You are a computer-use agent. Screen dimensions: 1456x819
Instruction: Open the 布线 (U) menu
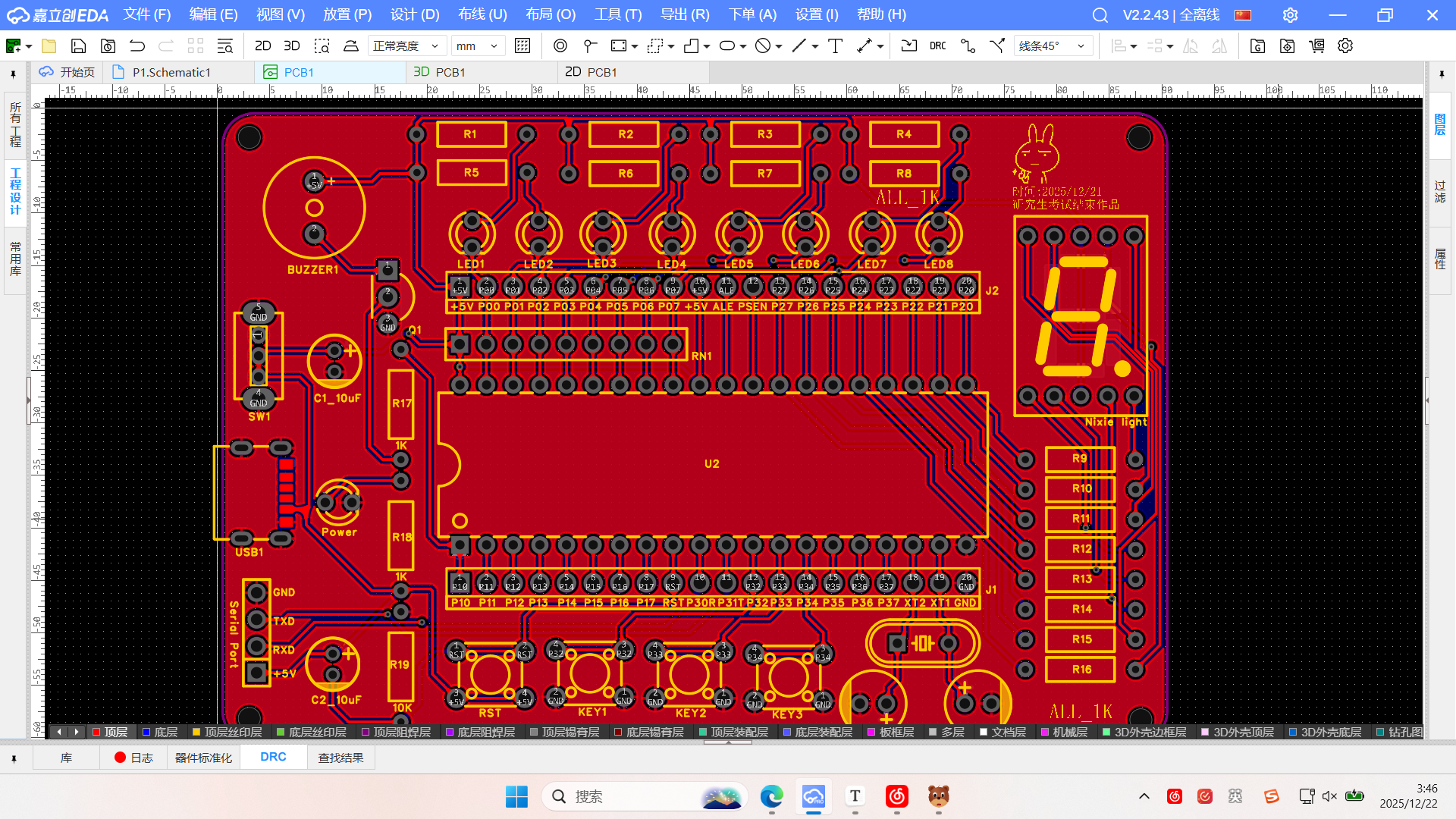click(482, 14)
